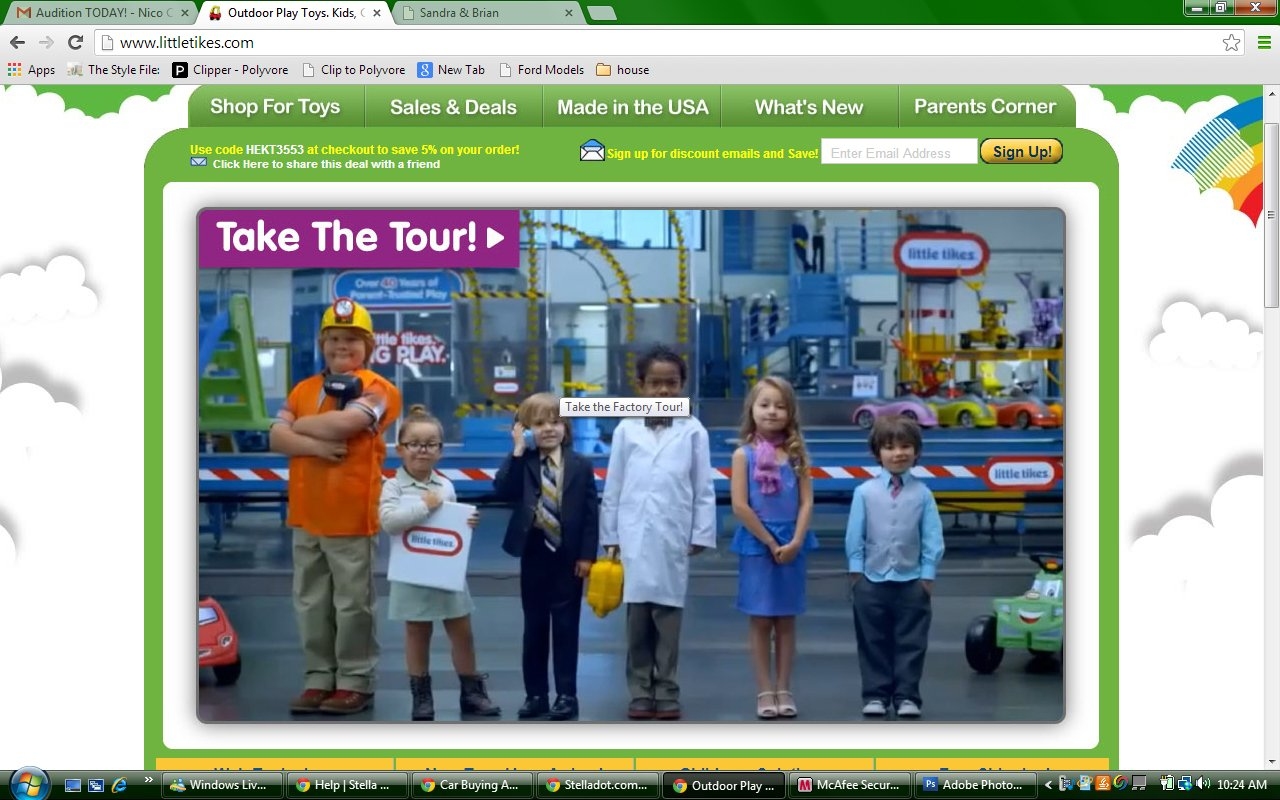Image resolution: width=1280 pixels, height=800 pixels.
Task: Reload the page with the refresh icon
Action: (x=75, y=42)
